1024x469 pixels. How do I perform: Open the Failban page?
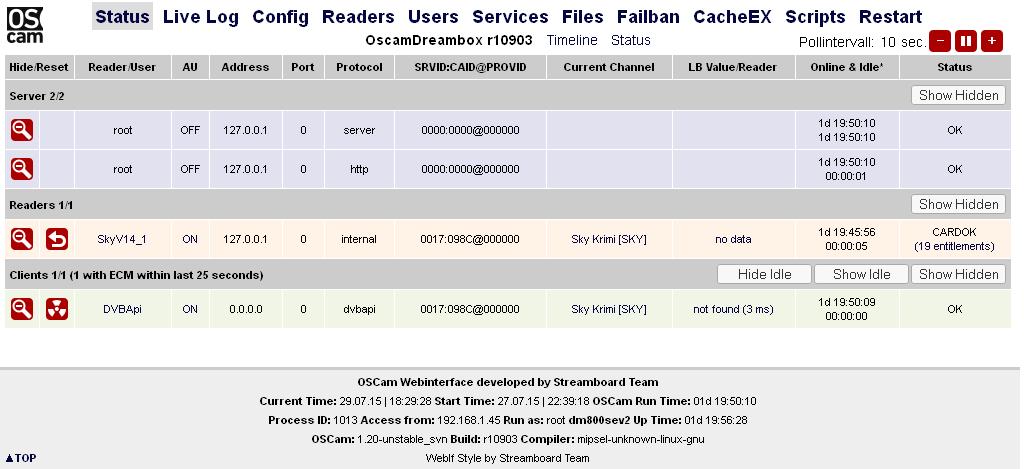(648, 17)
